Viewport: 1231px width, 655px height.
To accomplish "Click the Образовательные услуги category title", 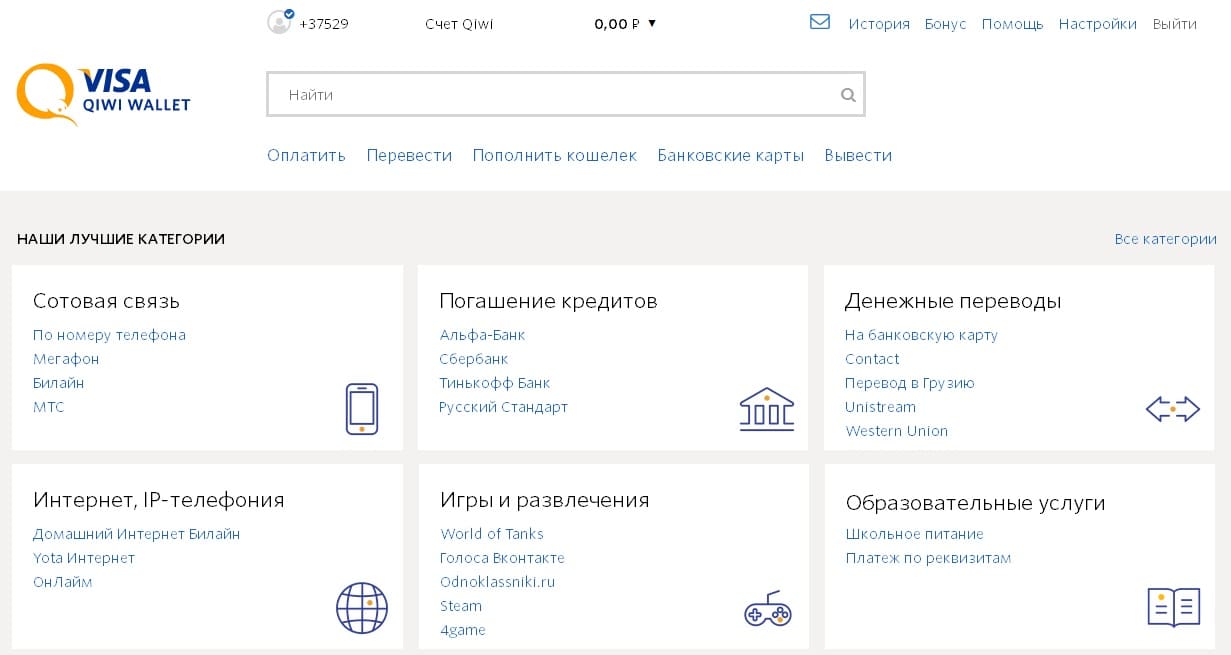I will click(x=976, y=503).
